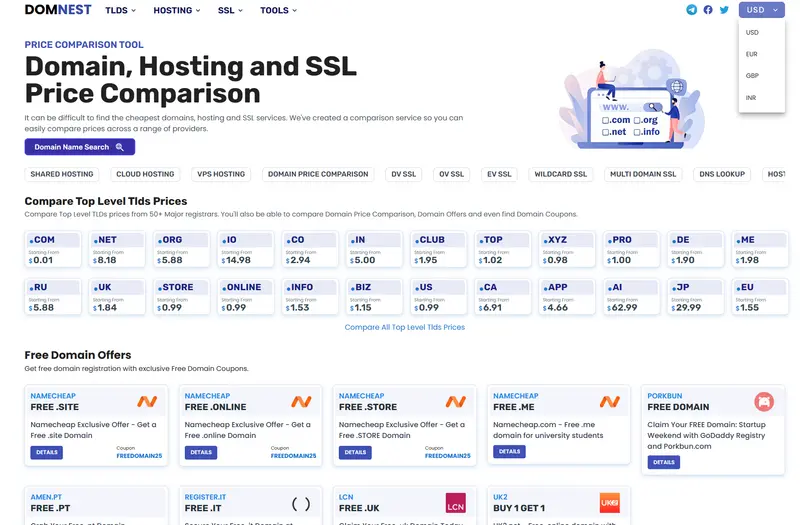Click Namecheap logo on Free .SITE card
The width and height of the screenshot is (800, 525).
click(147, 401)
